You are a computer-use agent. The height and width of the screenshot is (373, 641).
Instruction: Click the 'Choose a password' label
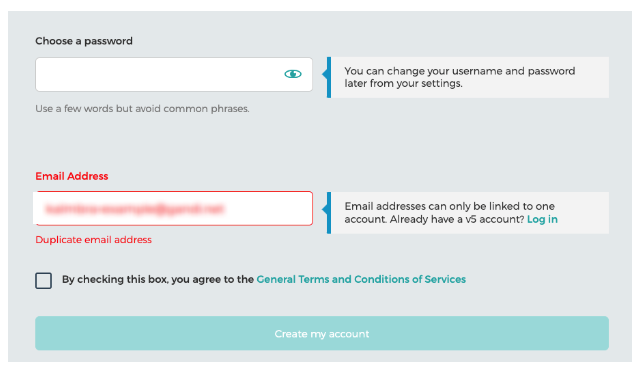[x=84, y=41]
